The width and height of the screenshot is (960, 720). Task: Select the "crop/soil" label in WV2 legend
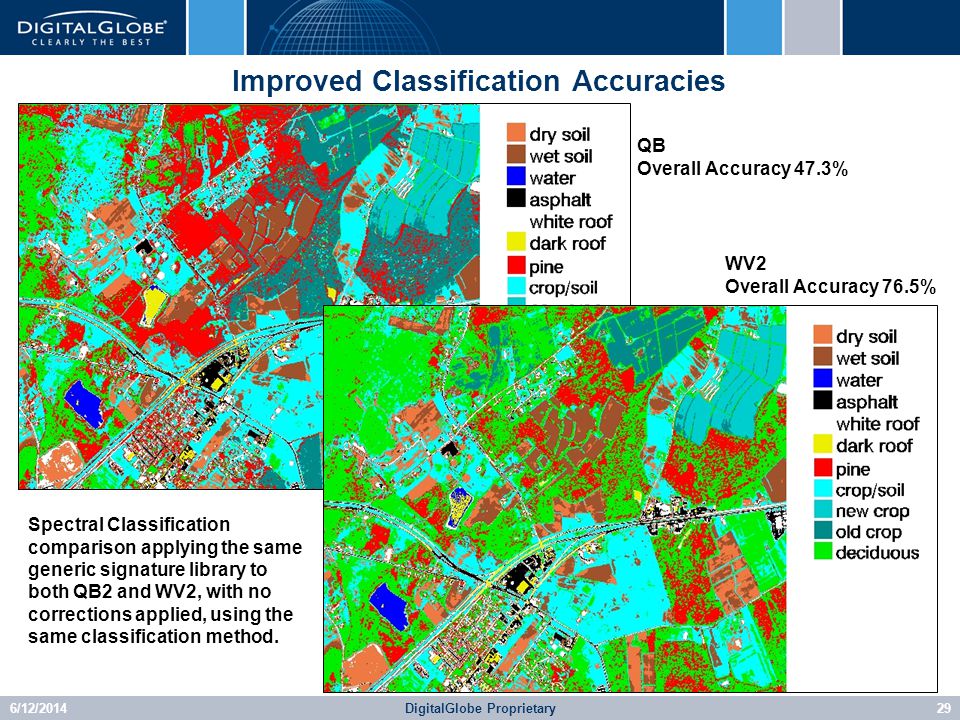[870, 490]
